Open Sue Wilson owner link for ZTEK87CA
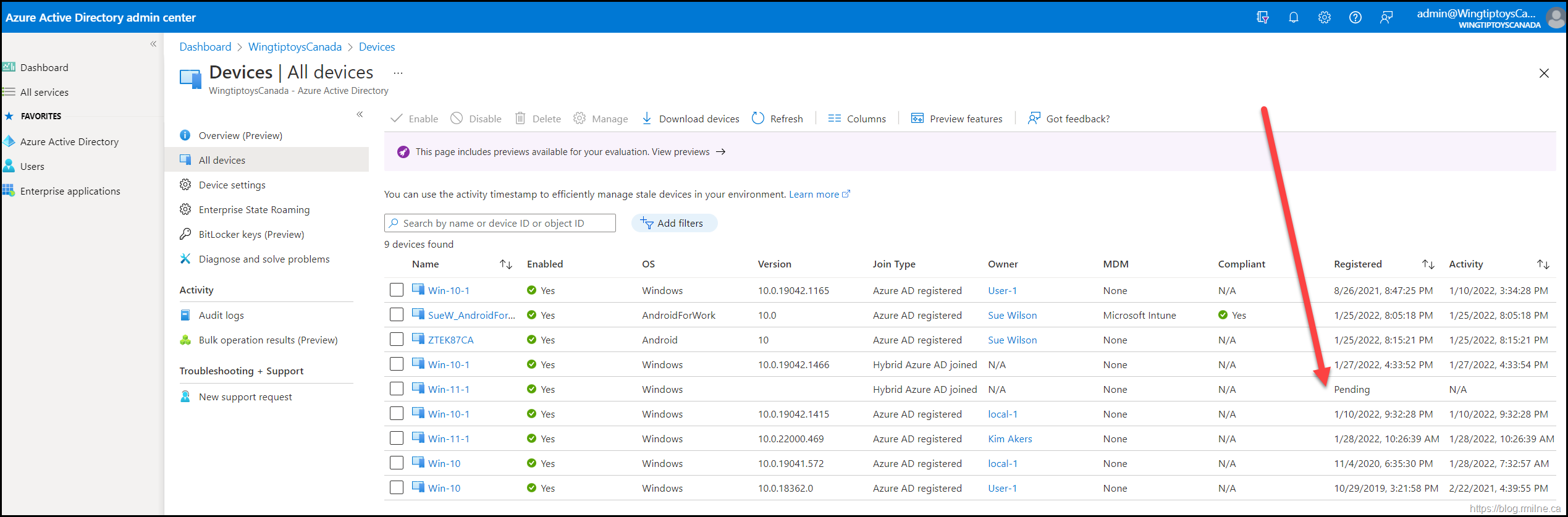The image size is (1568, 517). pos(1012,340)
